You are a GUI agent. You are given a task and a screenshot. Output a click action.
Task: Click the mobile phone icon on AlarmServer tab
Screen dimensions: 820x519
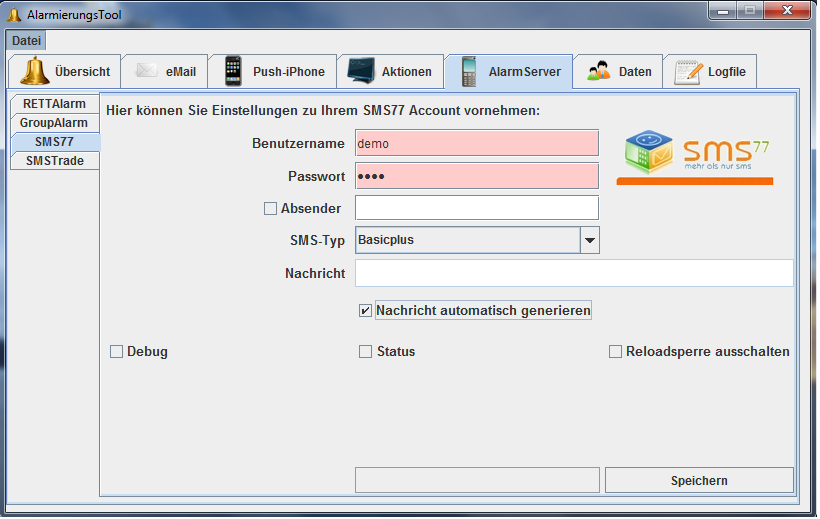(x=468, y=72)
